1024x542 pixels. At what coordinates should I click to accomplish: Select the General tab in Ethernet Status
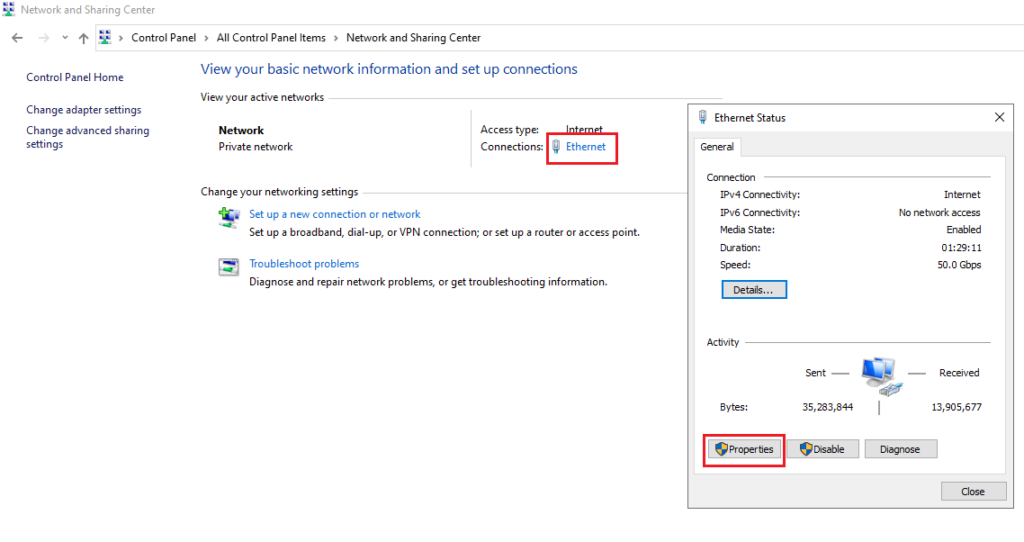pyautogui.click(x=717, y=147)
